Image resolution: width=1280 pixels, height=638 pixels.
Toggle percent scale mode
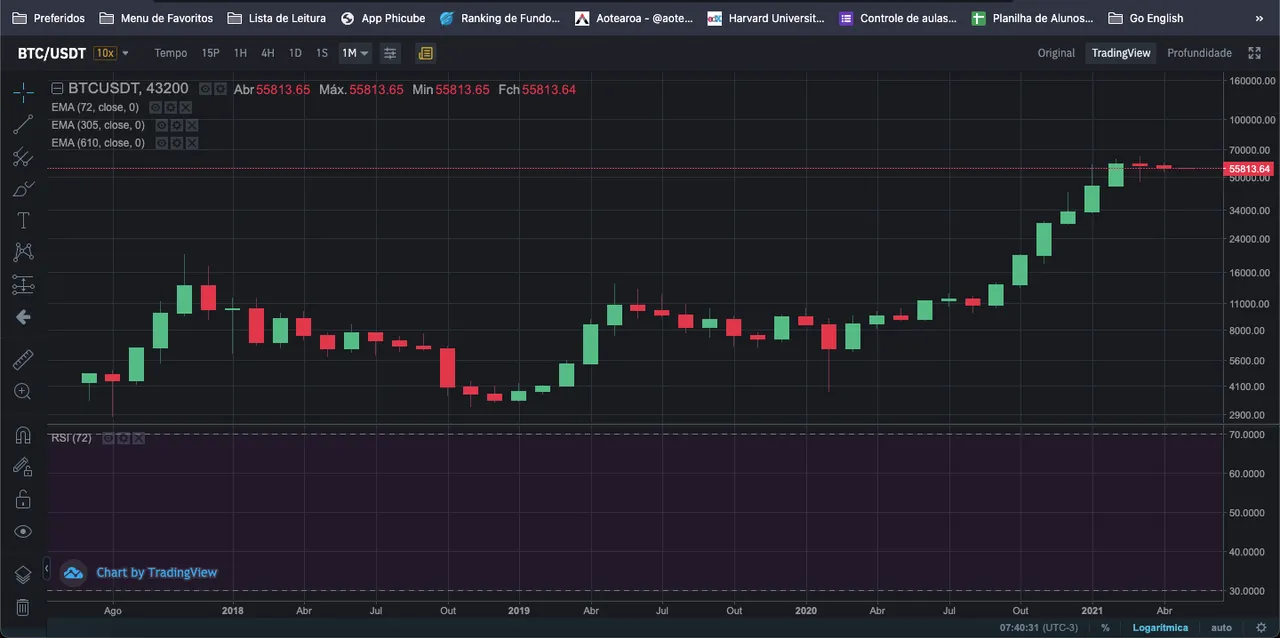point(1105,628)
